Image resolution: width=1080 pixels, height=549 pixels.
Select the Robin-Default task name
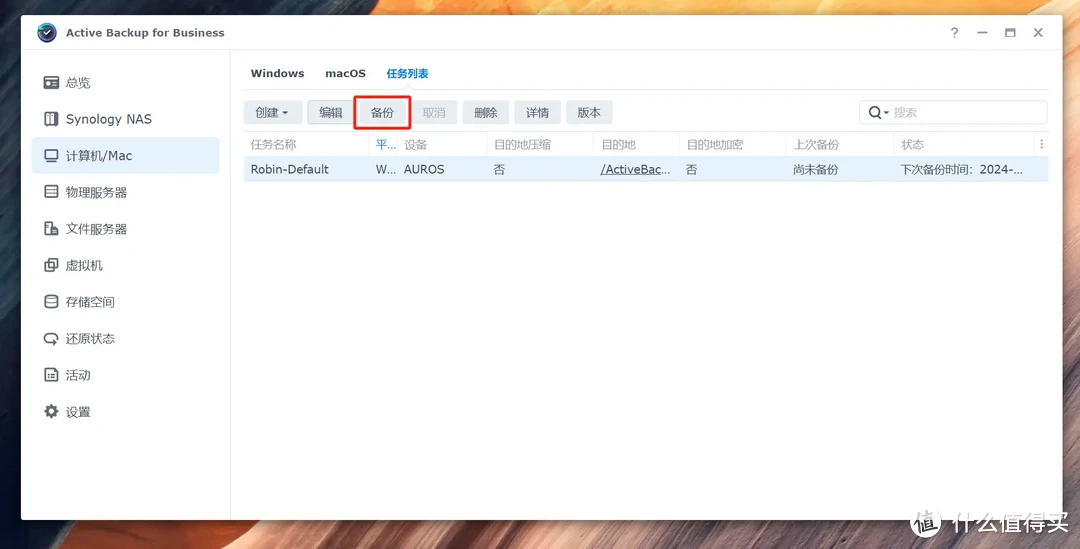[x=289, y=169]
